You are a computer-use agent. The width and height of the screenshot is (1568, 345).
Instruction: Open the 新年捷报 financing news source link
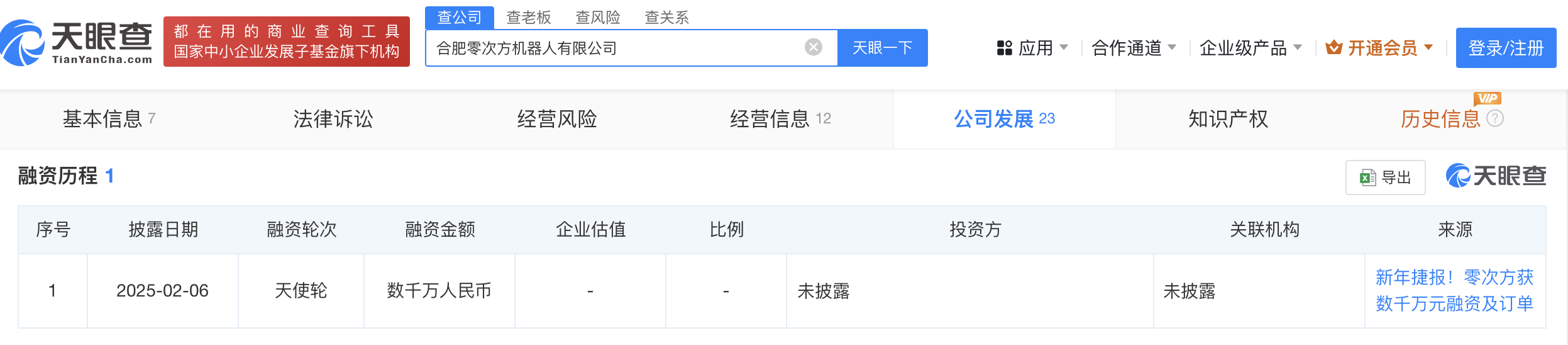tap(1454, 290)
